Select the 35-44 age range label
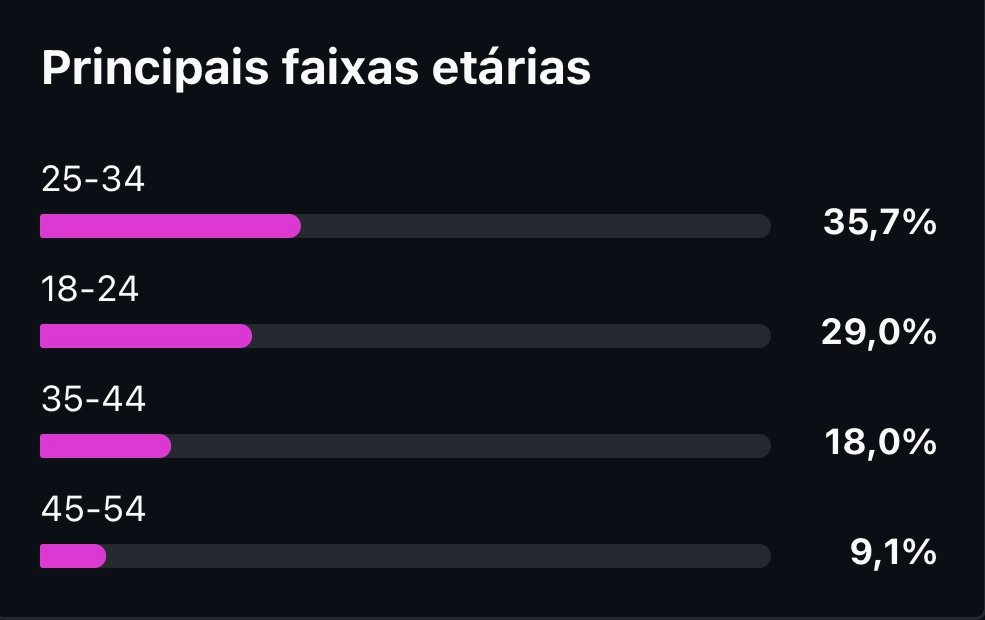 (93, 400)
